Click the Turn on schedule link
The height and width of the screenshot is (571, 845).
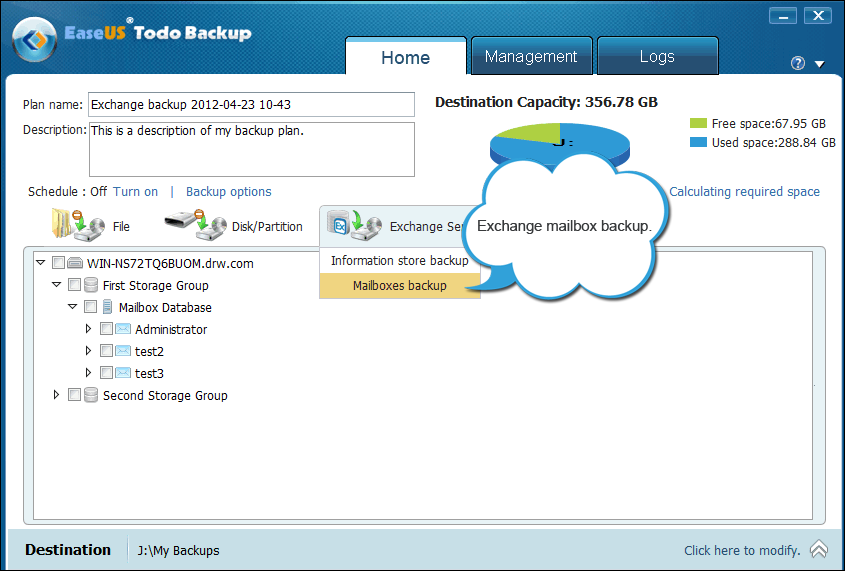coord(135,192)
